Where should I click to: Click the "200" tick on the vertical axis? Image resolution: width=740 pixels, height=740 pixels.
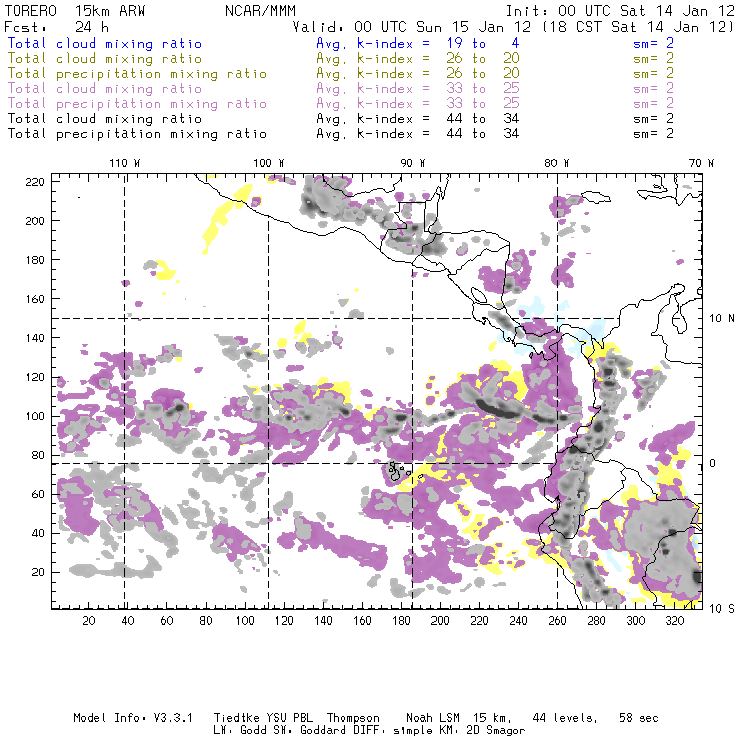[x=34, y=221]
